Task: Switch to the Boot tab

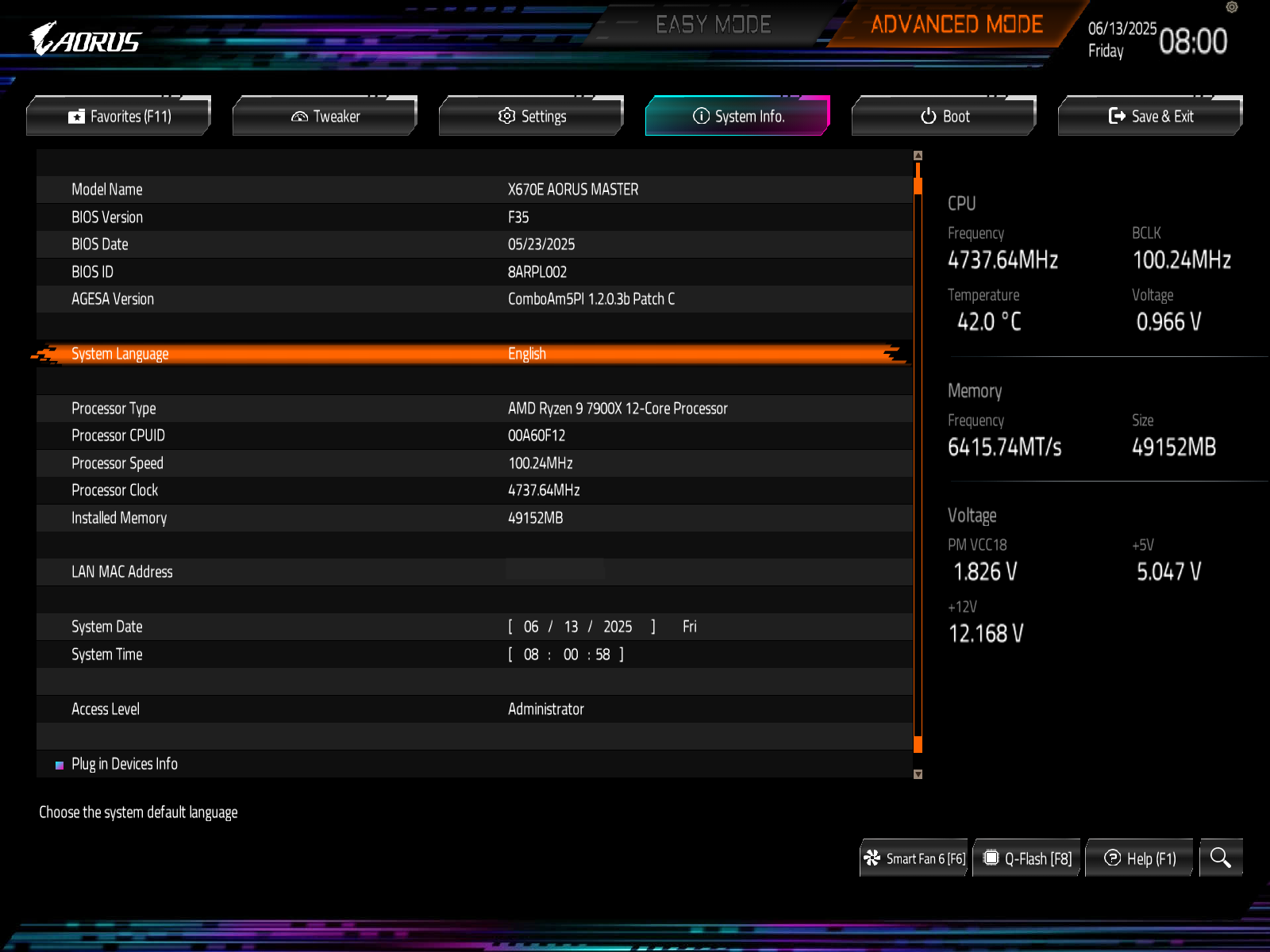Action: [x=945, y=116]
